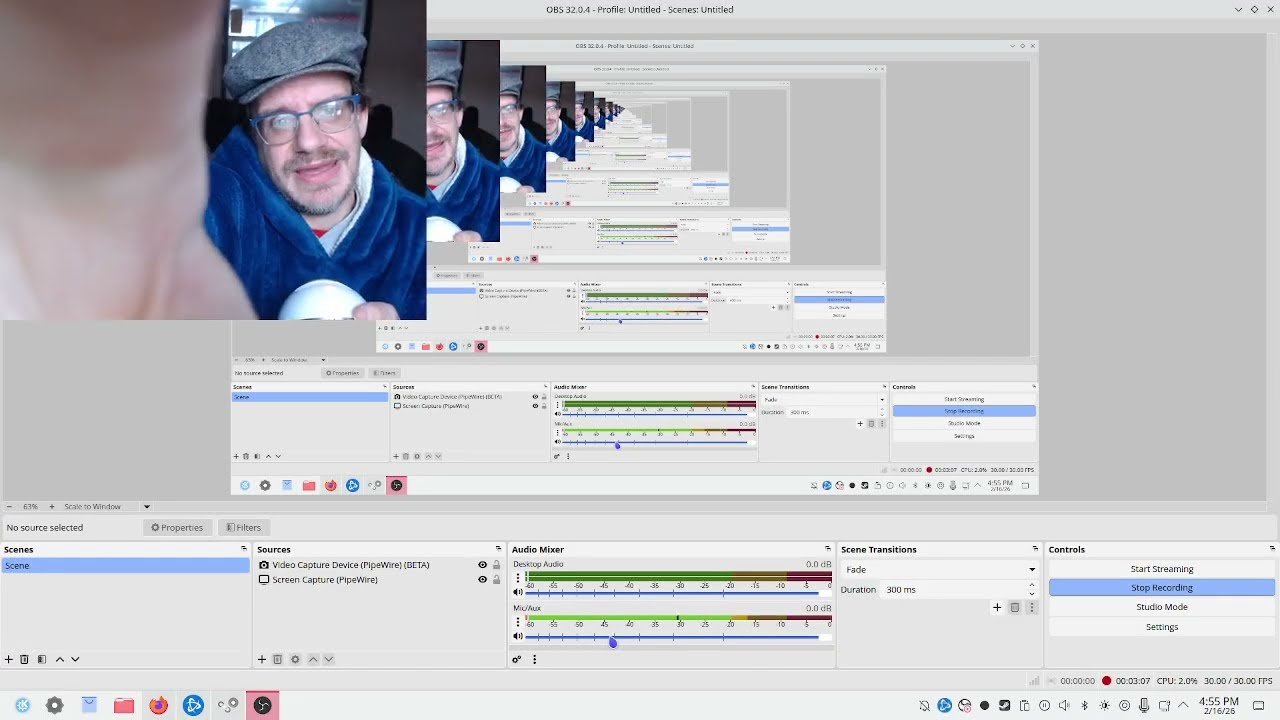Float the Controls dock panel
The image size is (1280, 720).
click(x=1272, y=549)
